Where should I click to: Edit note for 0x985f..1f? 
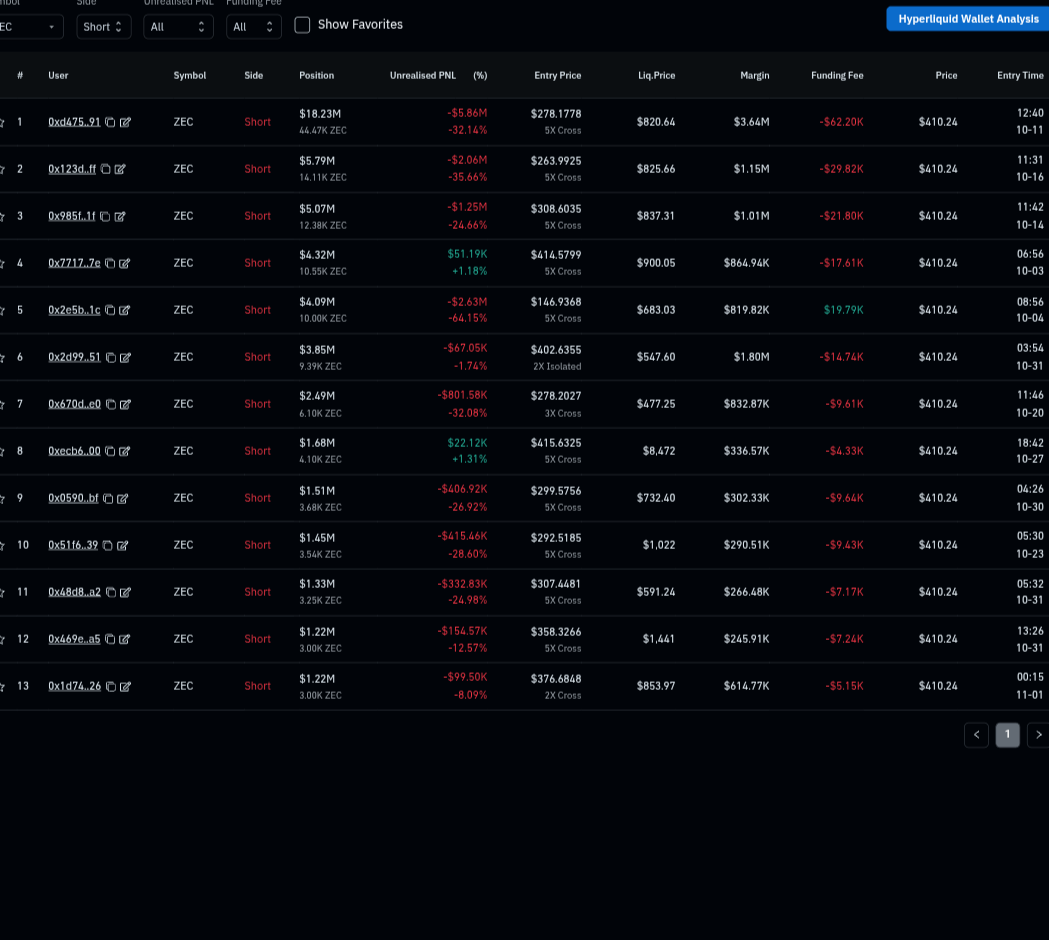click(120, 216)
